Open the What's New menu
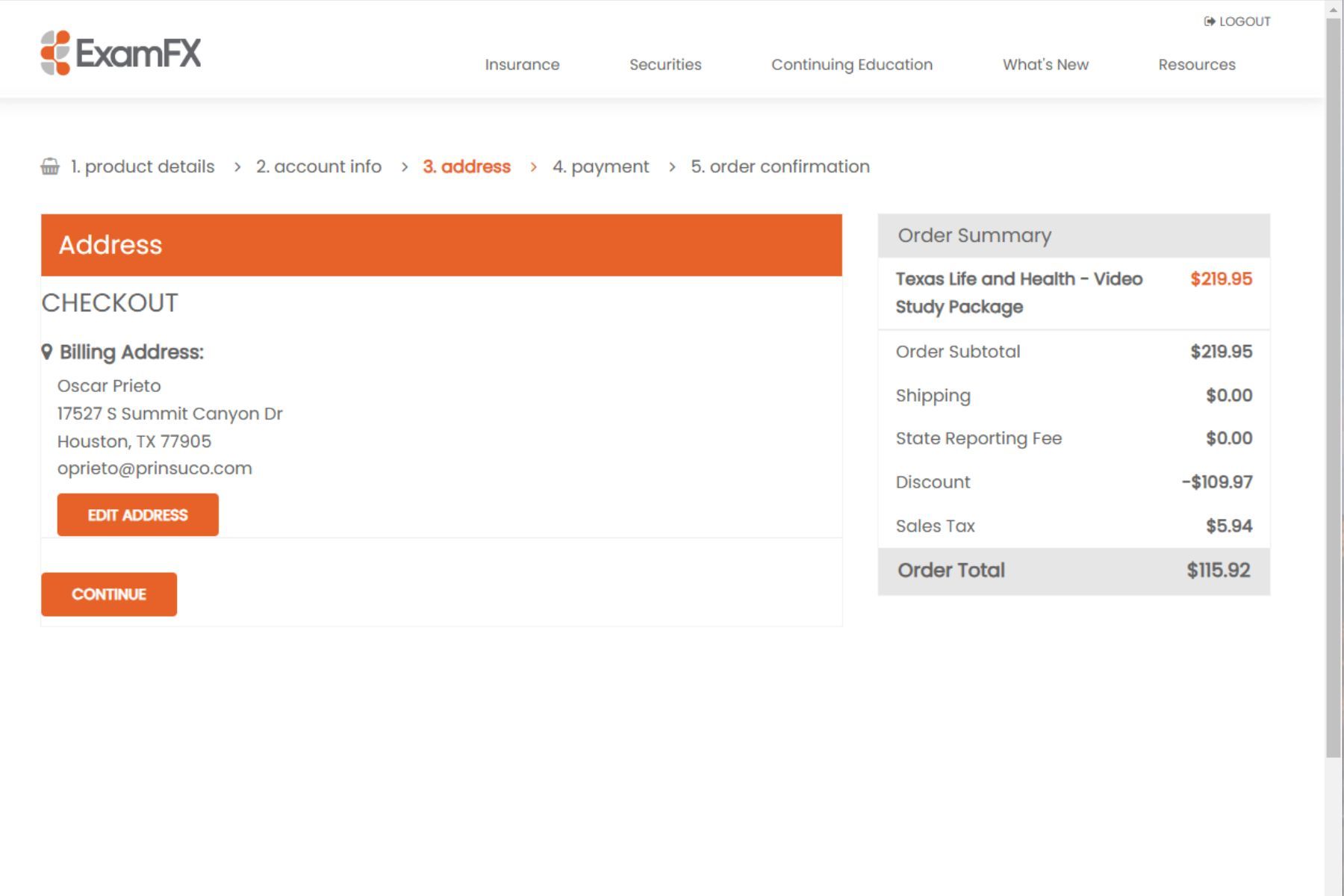The image size is (1344, 896). tap(1045, 65)
